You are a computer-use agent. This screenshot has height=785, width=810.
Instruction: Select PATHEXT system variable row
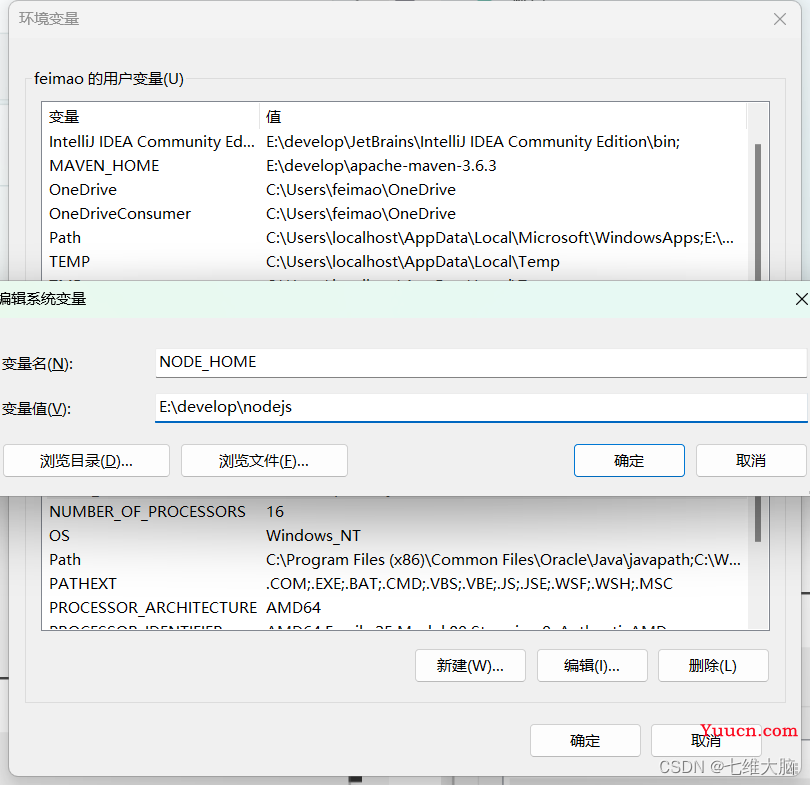tap(394, 584)
